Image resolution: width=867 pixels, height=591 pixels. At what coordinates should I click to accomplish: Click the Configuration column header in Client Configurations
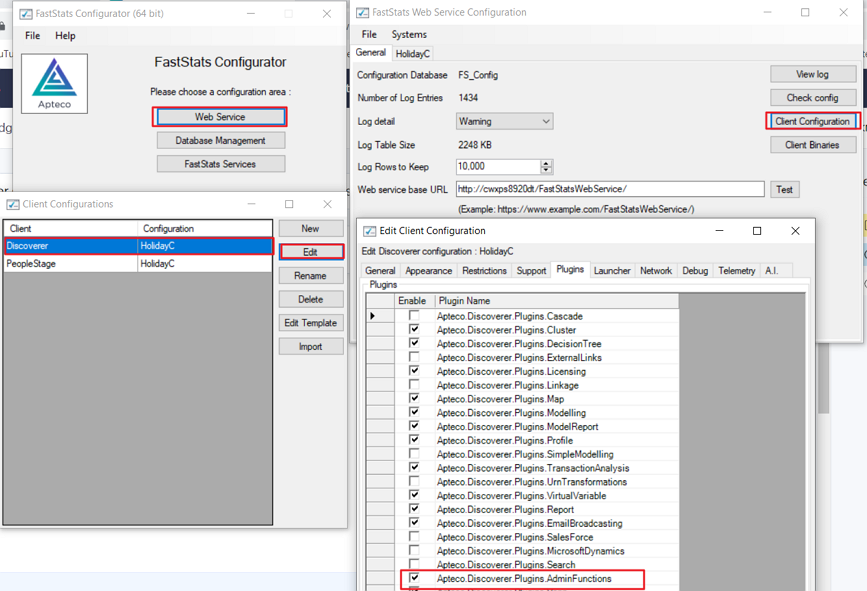point(205,228)
